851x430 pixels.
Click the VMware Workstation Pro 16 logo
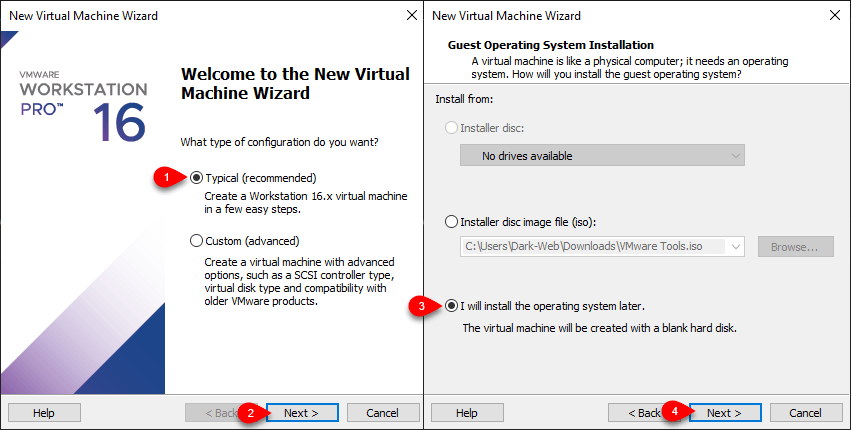pos(83,106)
